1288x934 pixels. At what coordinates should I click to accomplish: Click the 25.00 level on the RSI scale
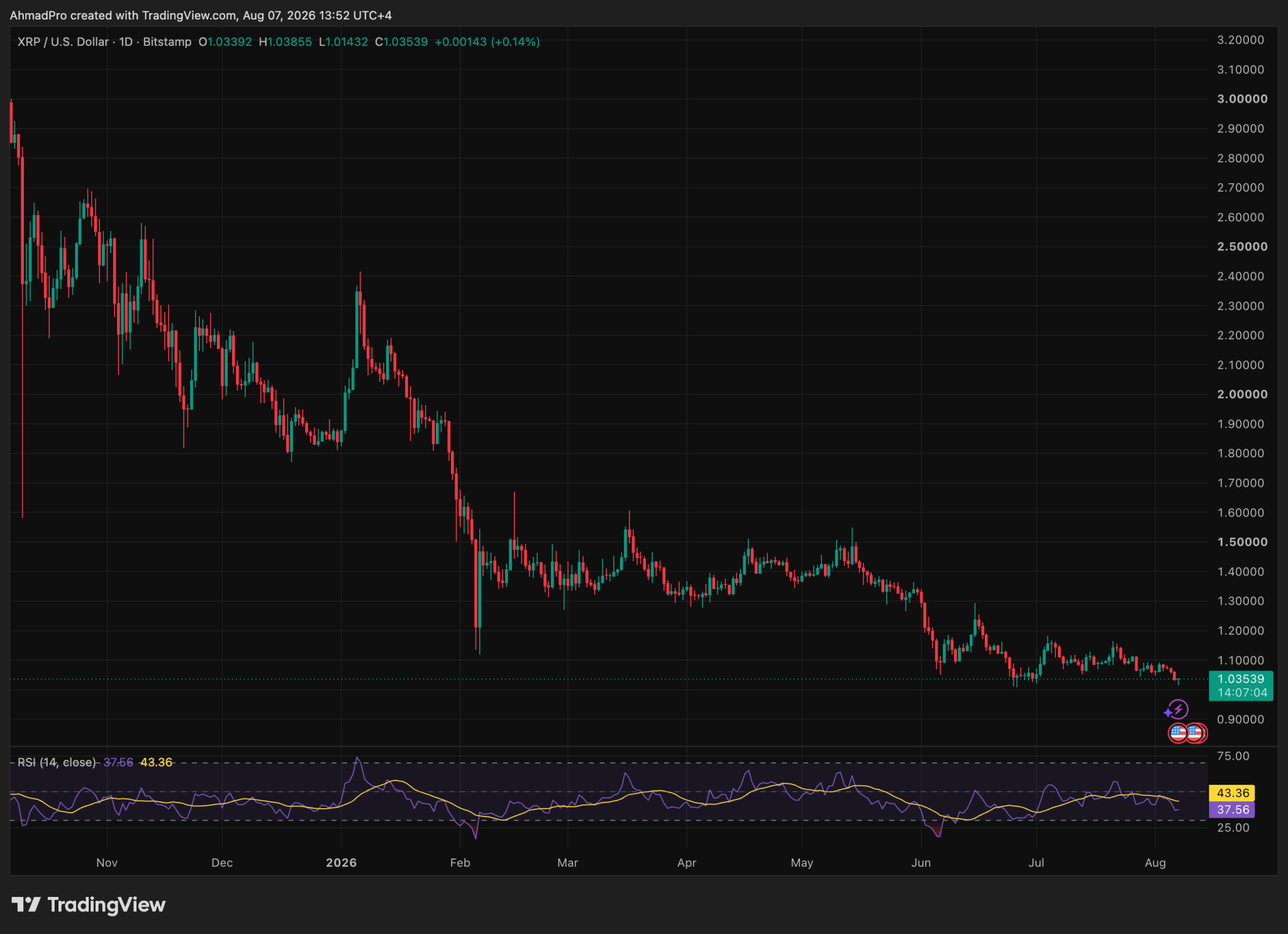pos(1233,828)
